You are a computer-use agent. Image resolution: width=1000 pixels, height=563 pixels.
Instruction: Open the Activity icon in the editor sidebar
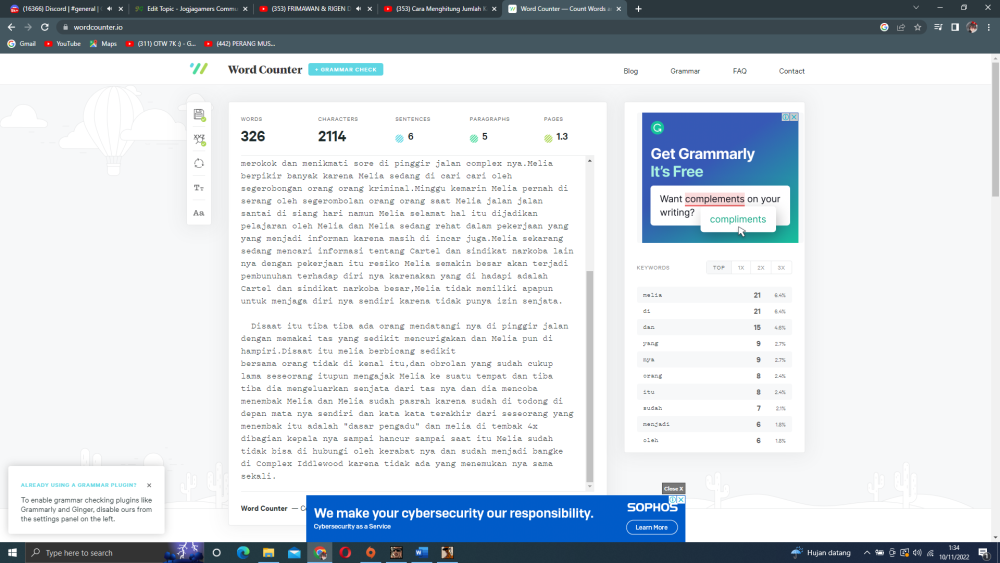point(199,115)
